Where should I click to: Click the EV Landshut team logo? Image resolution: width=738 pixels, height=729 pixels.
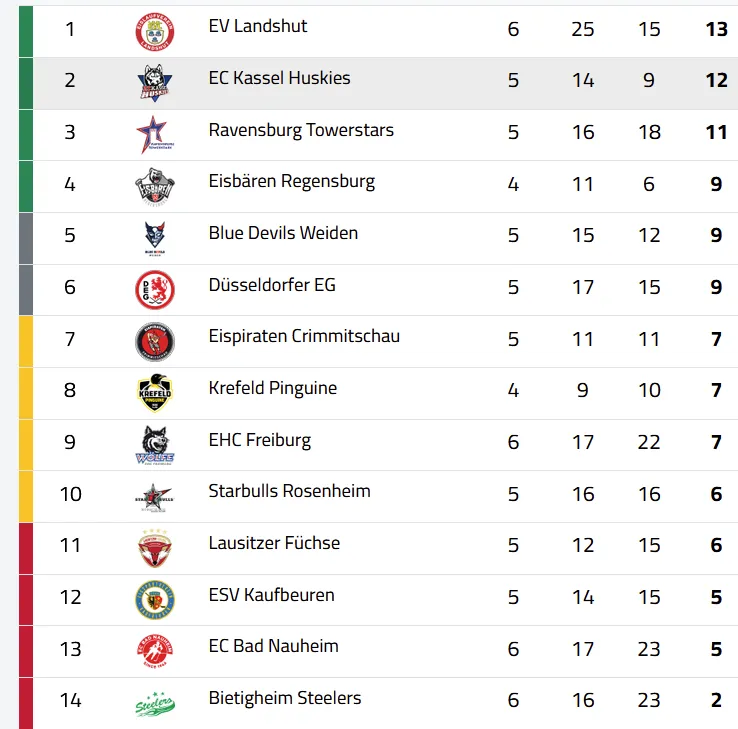(155, 30)
